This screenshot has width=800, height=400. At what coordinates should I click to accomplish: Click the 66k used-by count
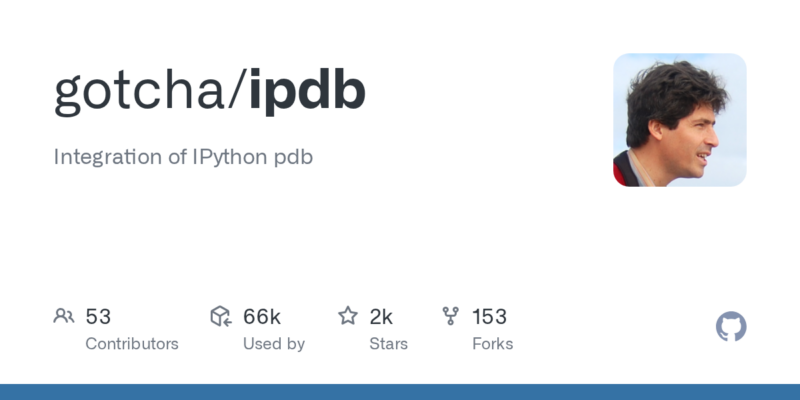click(x=261, y=317)
